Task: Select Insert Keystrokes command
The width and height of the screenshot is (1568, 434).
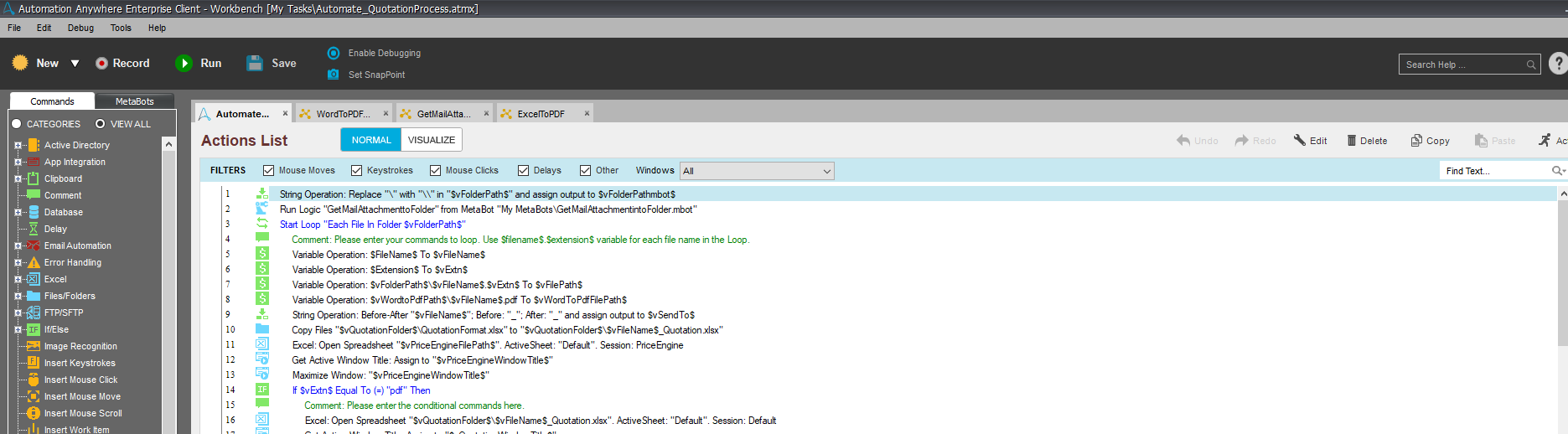Action: coord(80,363)
